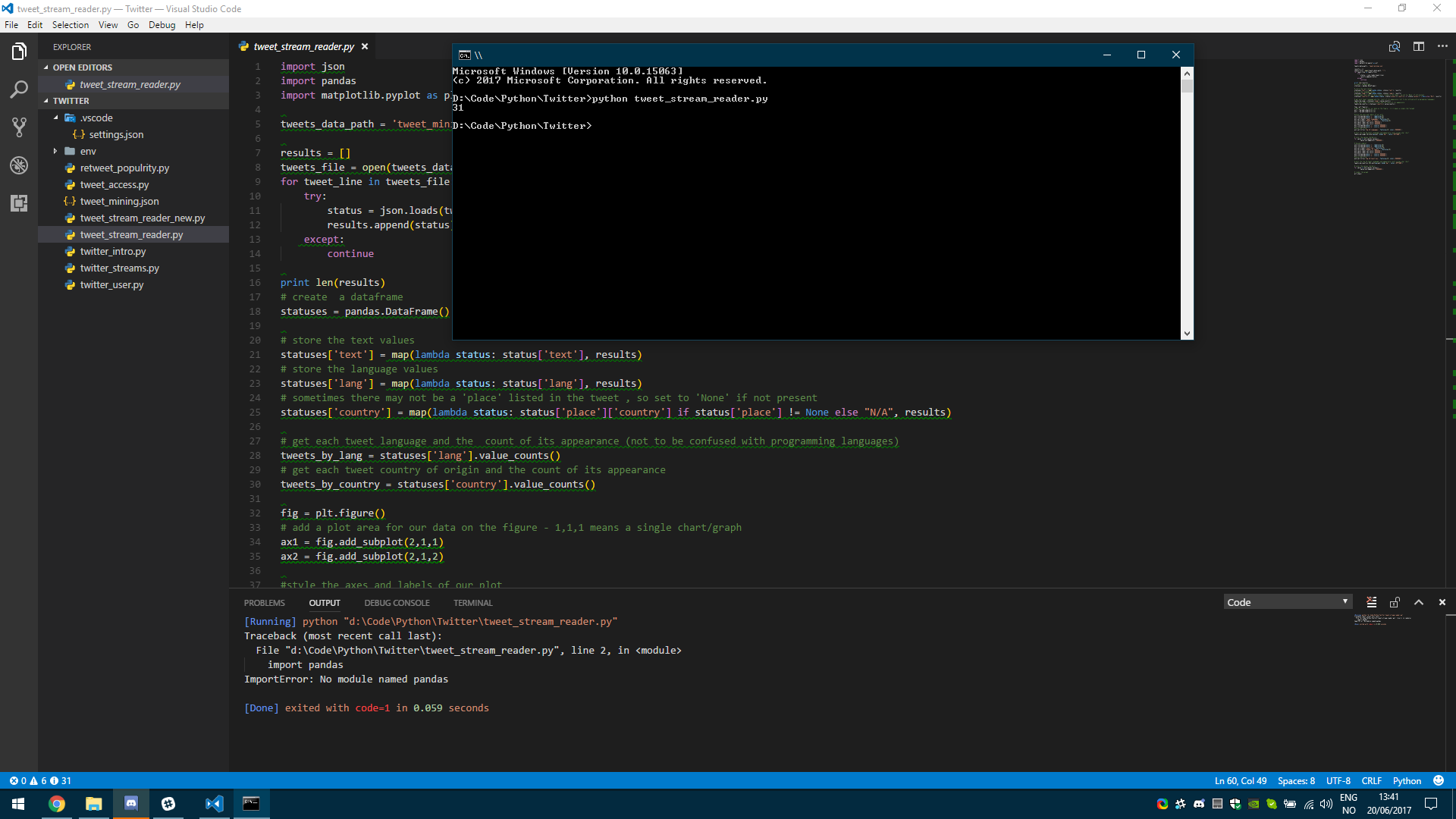
Task: Close the bottom output panel
Action: pyautogui.click(x=1442, y=602)
